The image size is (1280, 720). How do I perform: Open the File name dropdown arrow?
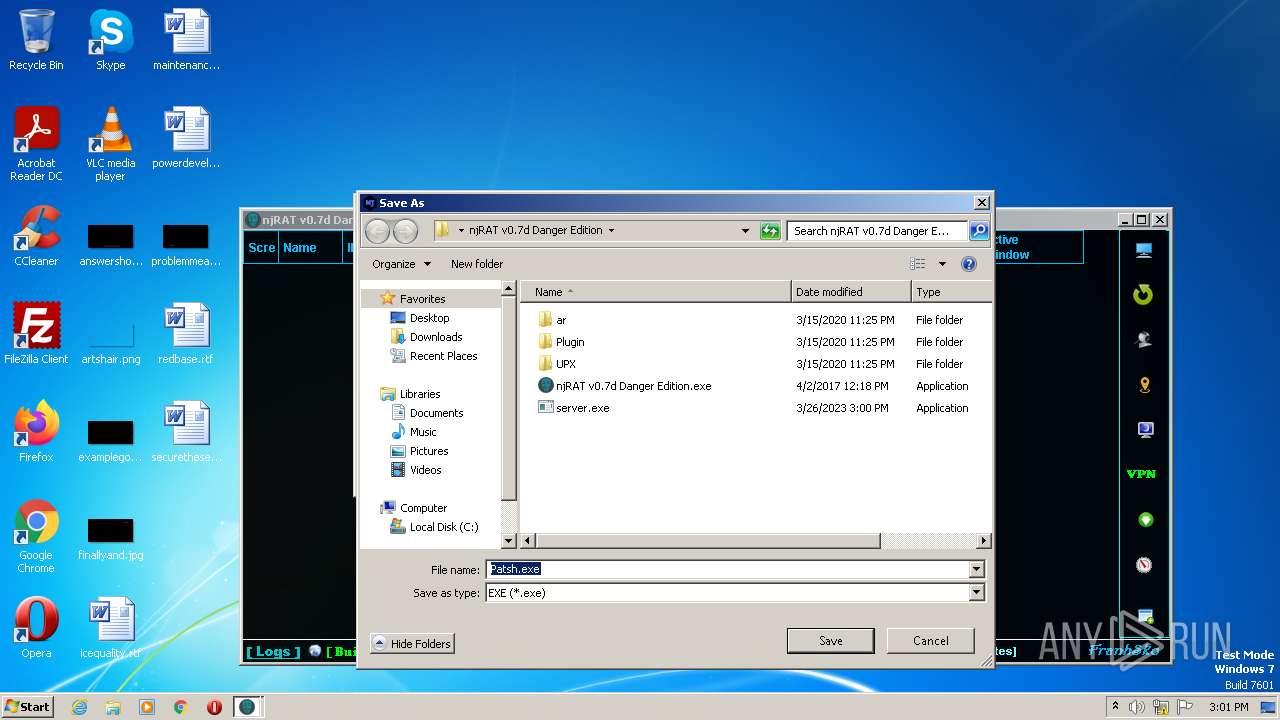[x=976, y=569]
